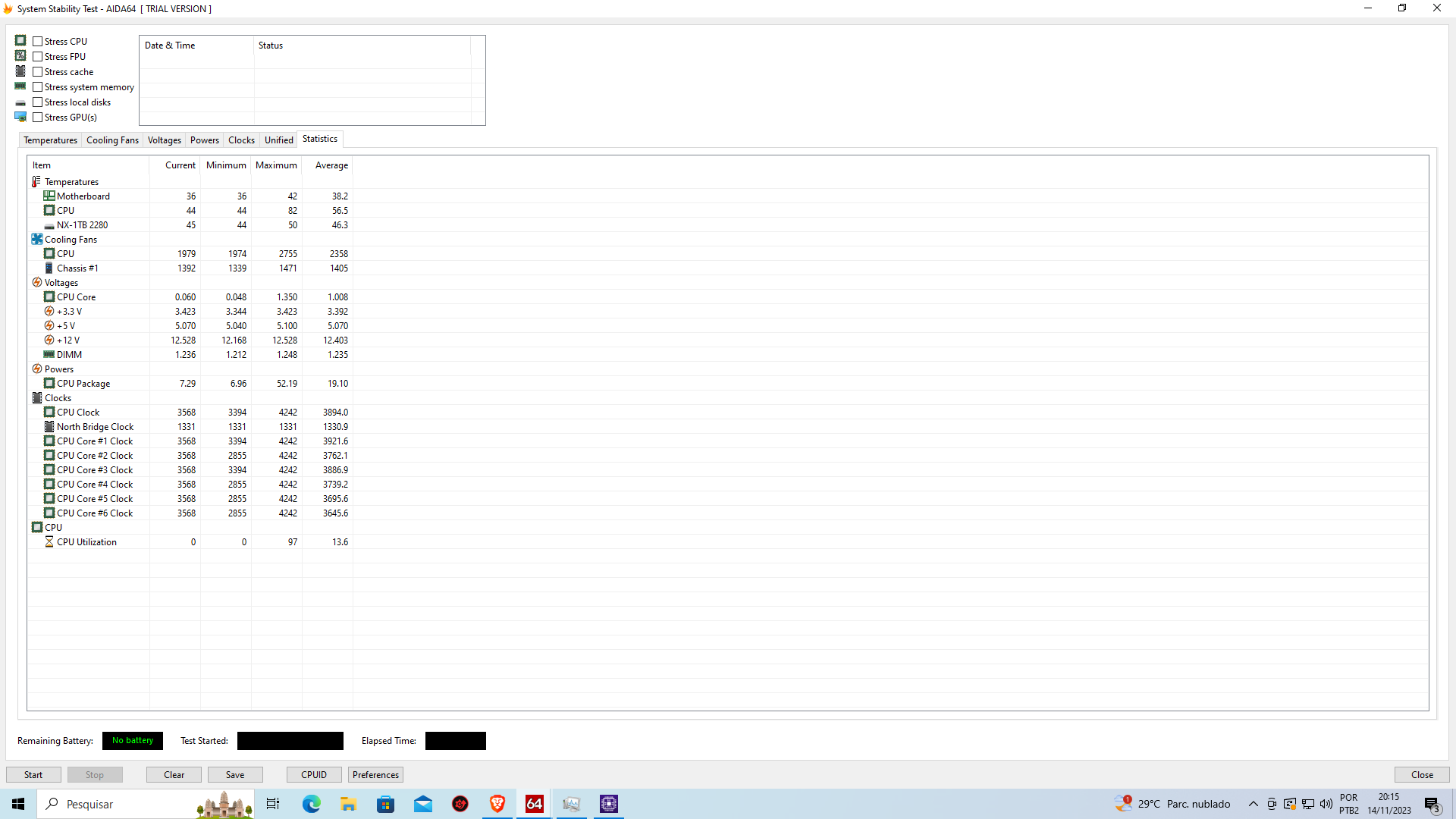Click the Chassis #1 fan icon
Viewport: 1456px width, 819px height.
click(49, 268)
